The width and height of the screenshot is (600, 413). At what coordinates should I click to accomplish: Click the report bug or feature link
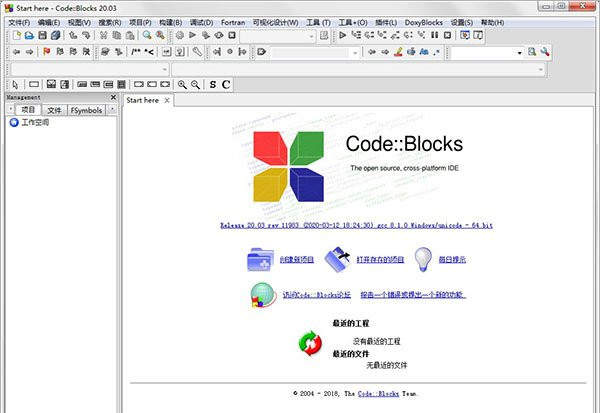pos(413,295)
